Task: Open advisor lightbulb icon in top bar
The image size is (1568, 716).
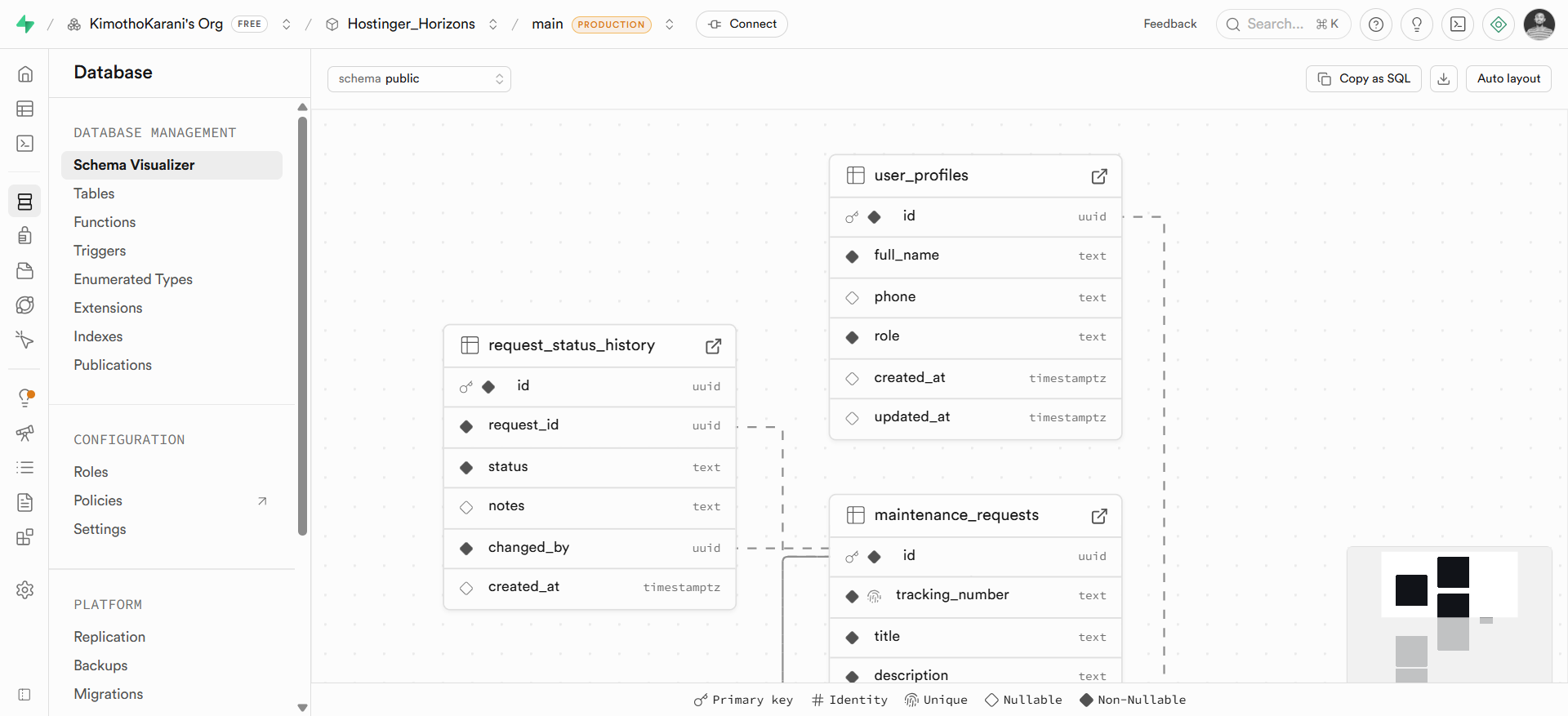Action: tap(1417, 24)
